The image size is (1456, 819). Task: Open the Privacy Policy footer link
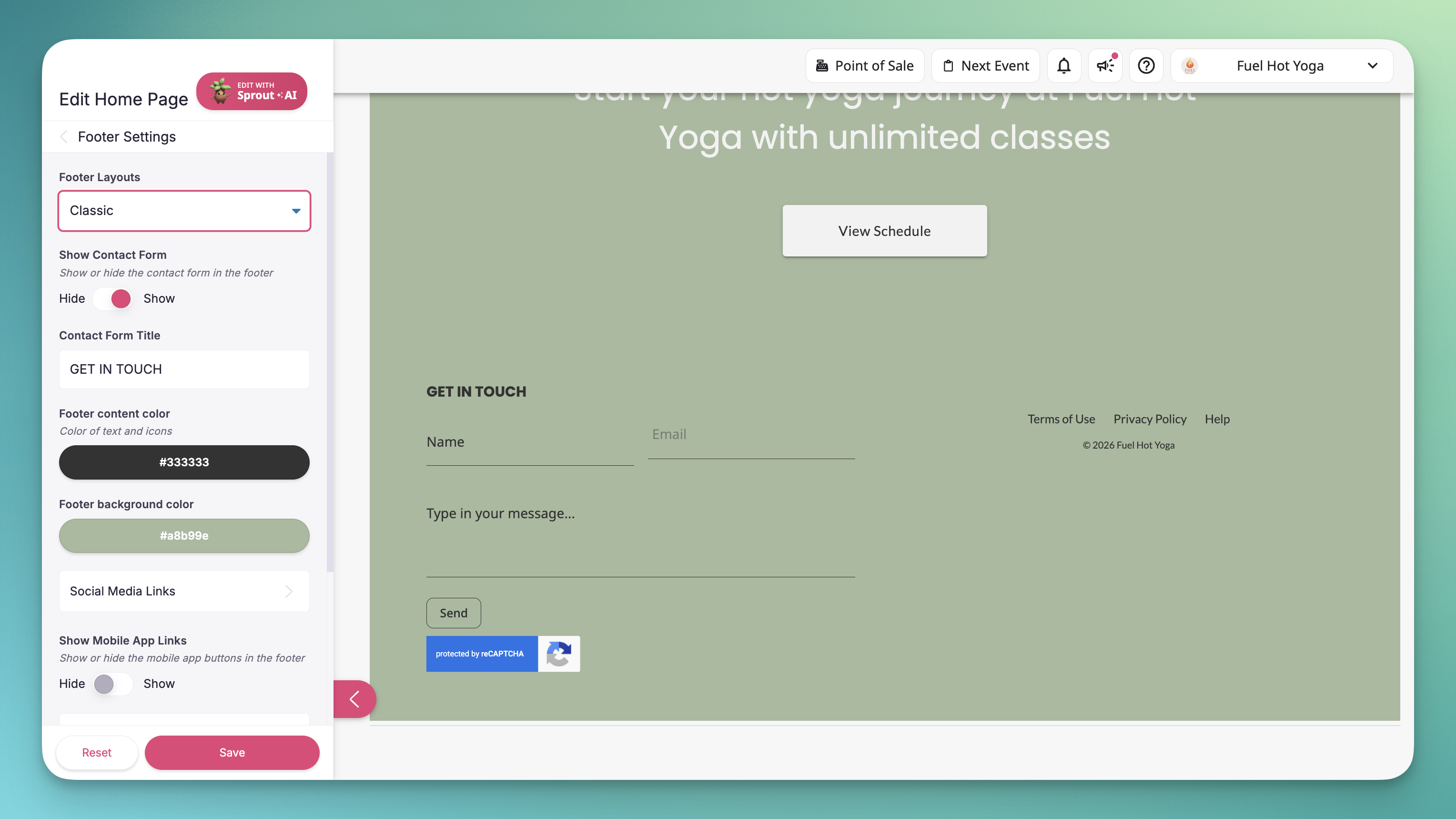(1150, 419)
